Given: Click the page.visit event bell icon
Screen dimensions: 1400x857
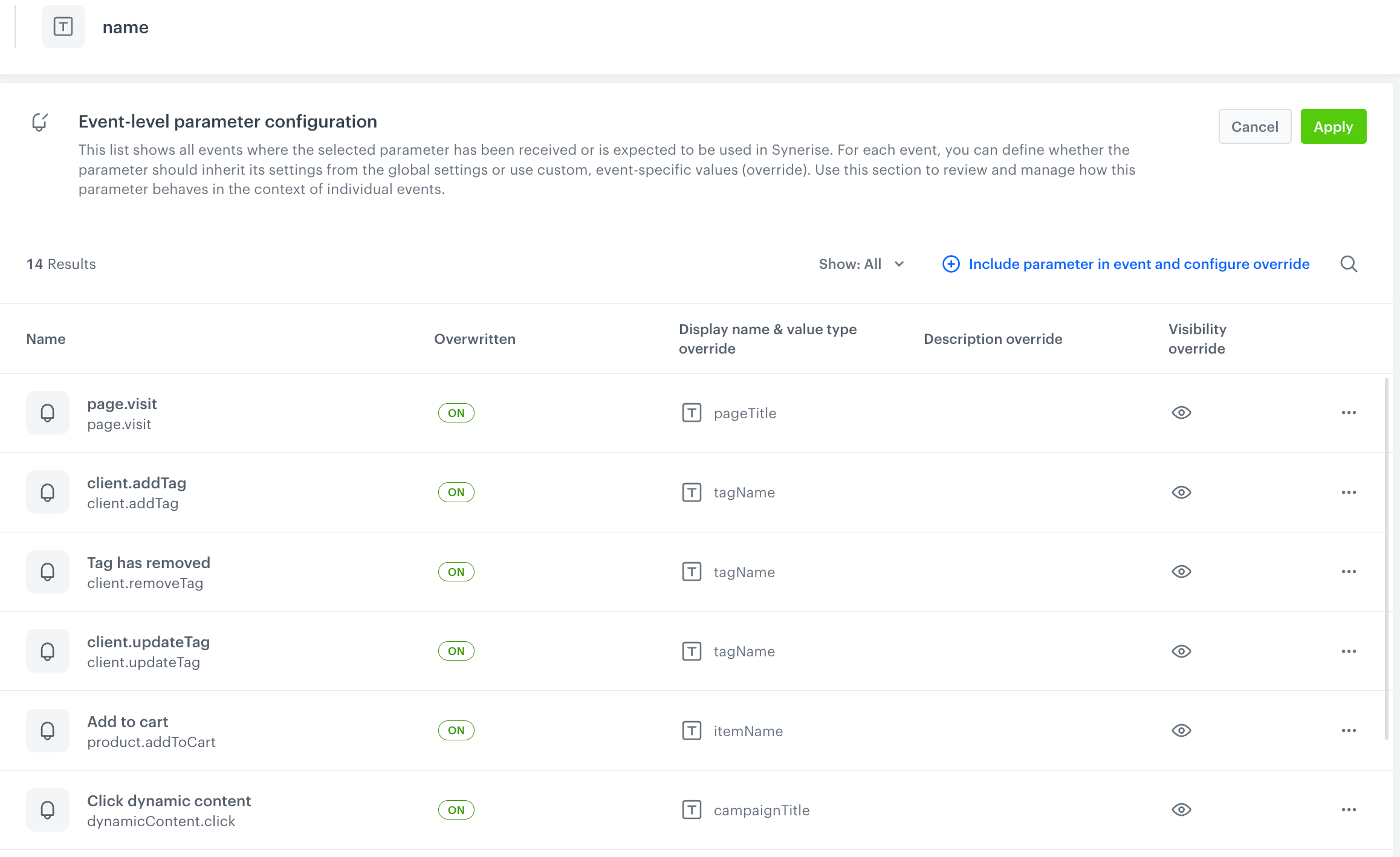Looking at the screenshot, I should [48, 413].
